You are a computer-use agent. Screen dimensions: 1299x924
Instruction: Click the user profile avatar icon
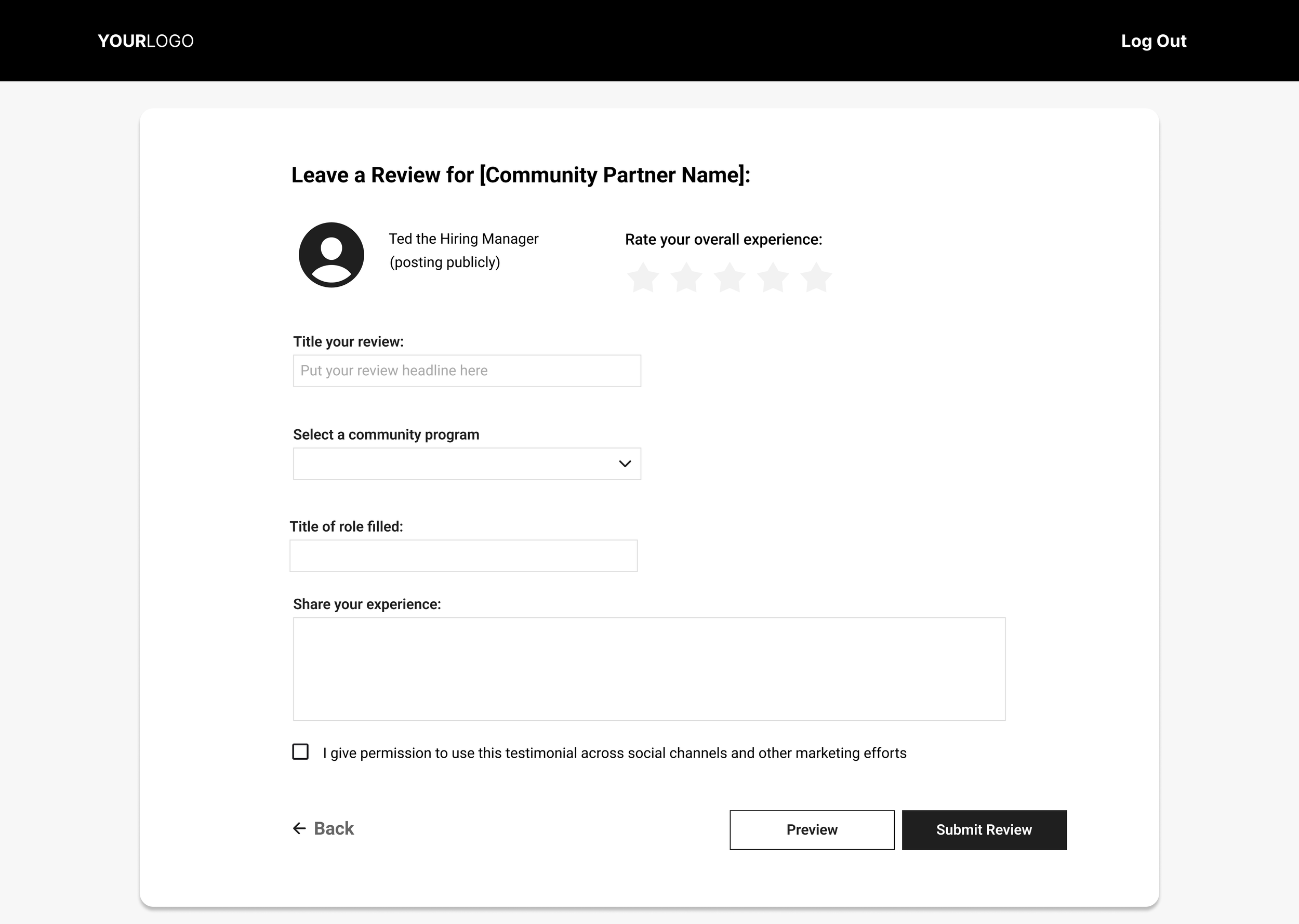331,255
